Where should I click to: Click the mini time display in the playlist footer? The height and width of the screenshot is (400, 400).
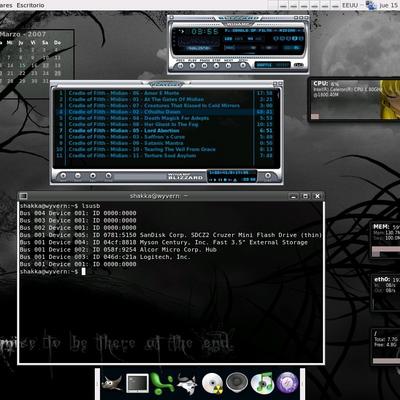coord(249,179)
